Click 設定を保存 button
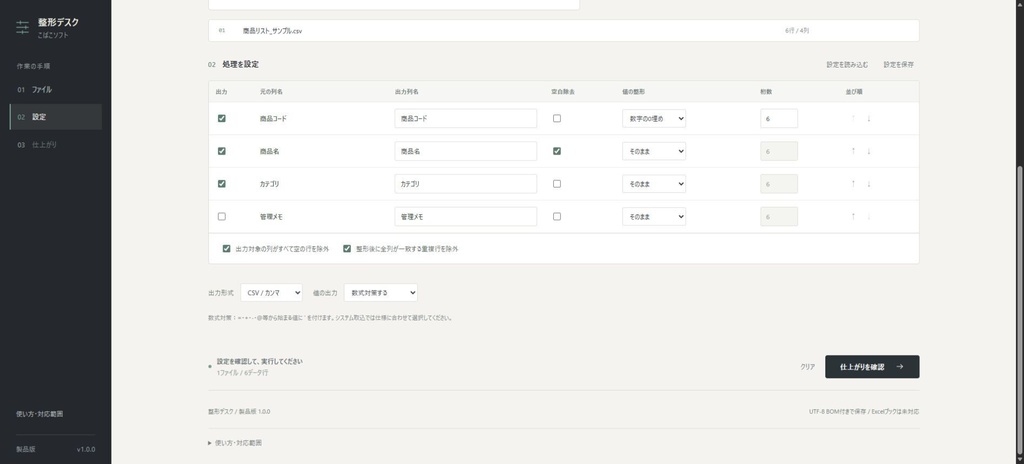Screen dimensions: 1024x464 tap(899, 65)
